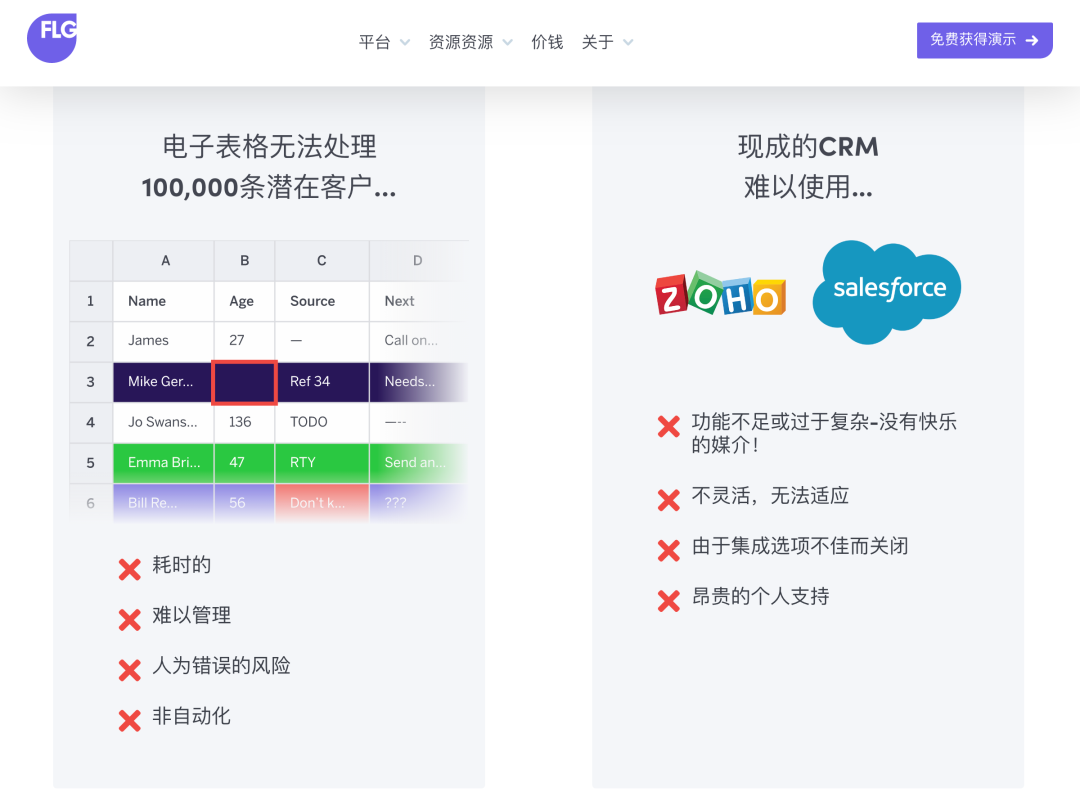Select the green Emma Bri... cell
1080x810 pixels.
pos(164,462)
